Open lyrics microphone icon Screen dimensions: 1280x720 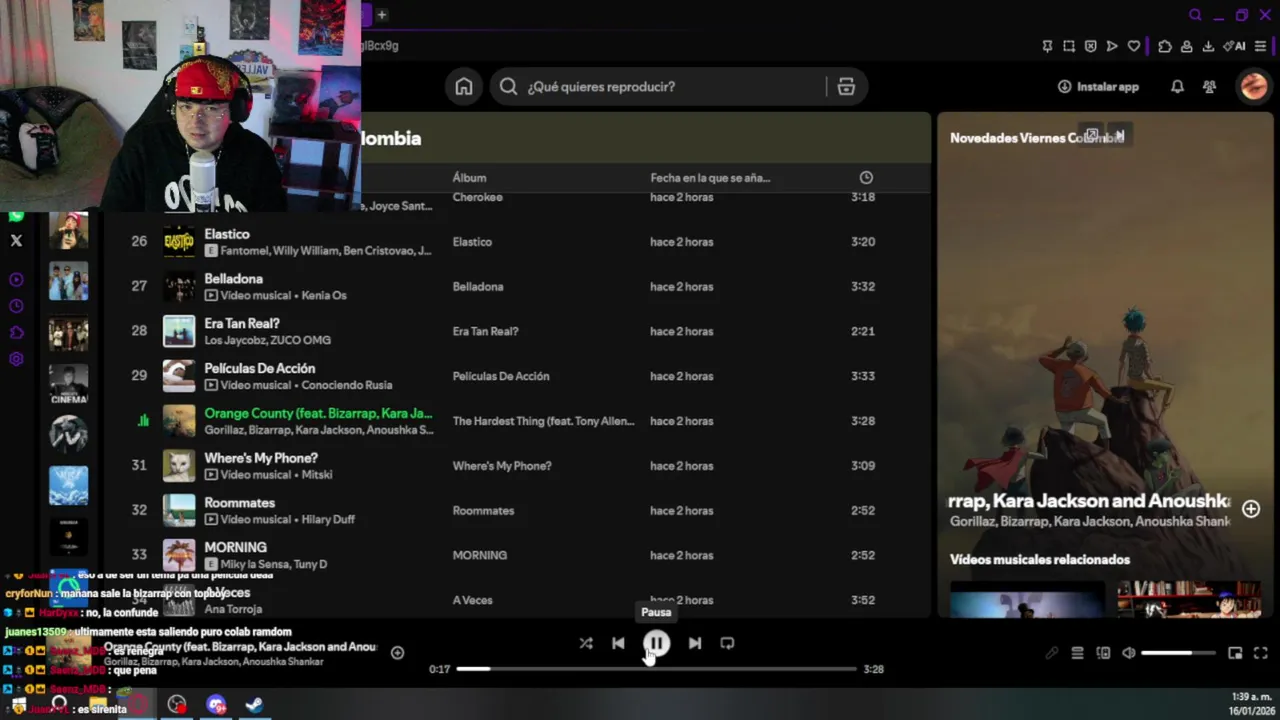click(1052, 653)
